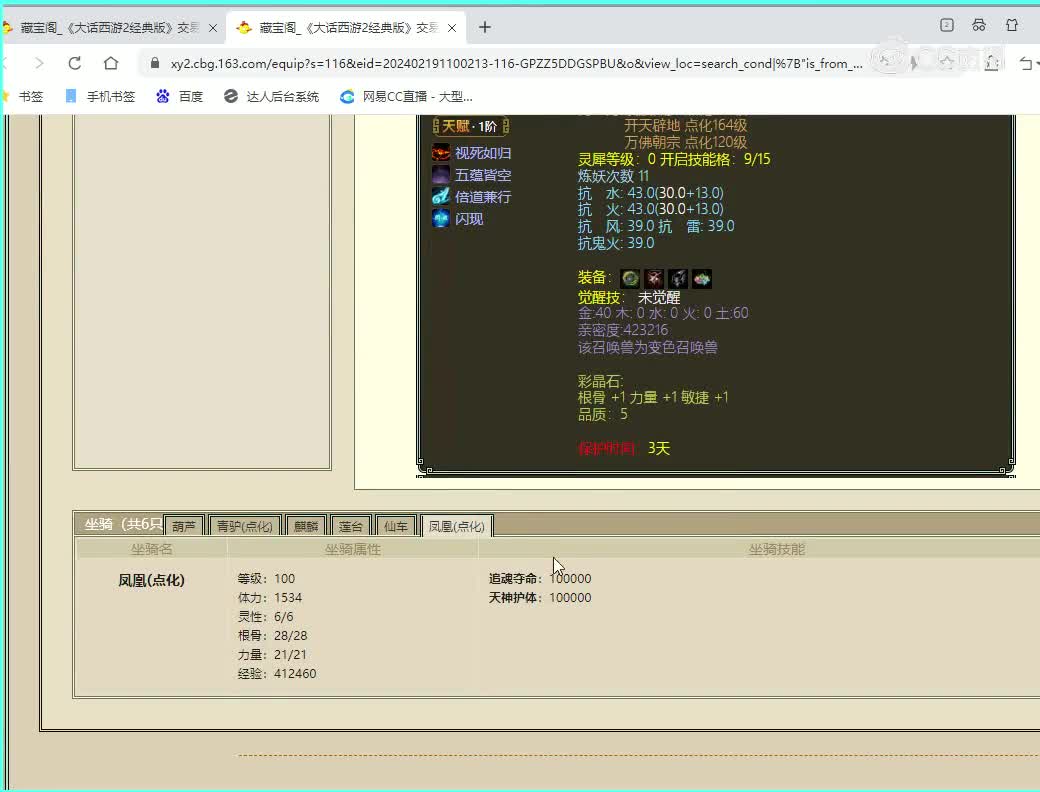Go to the browser home page
This screenshot has width=1040, height=792.
pos(111,63)
